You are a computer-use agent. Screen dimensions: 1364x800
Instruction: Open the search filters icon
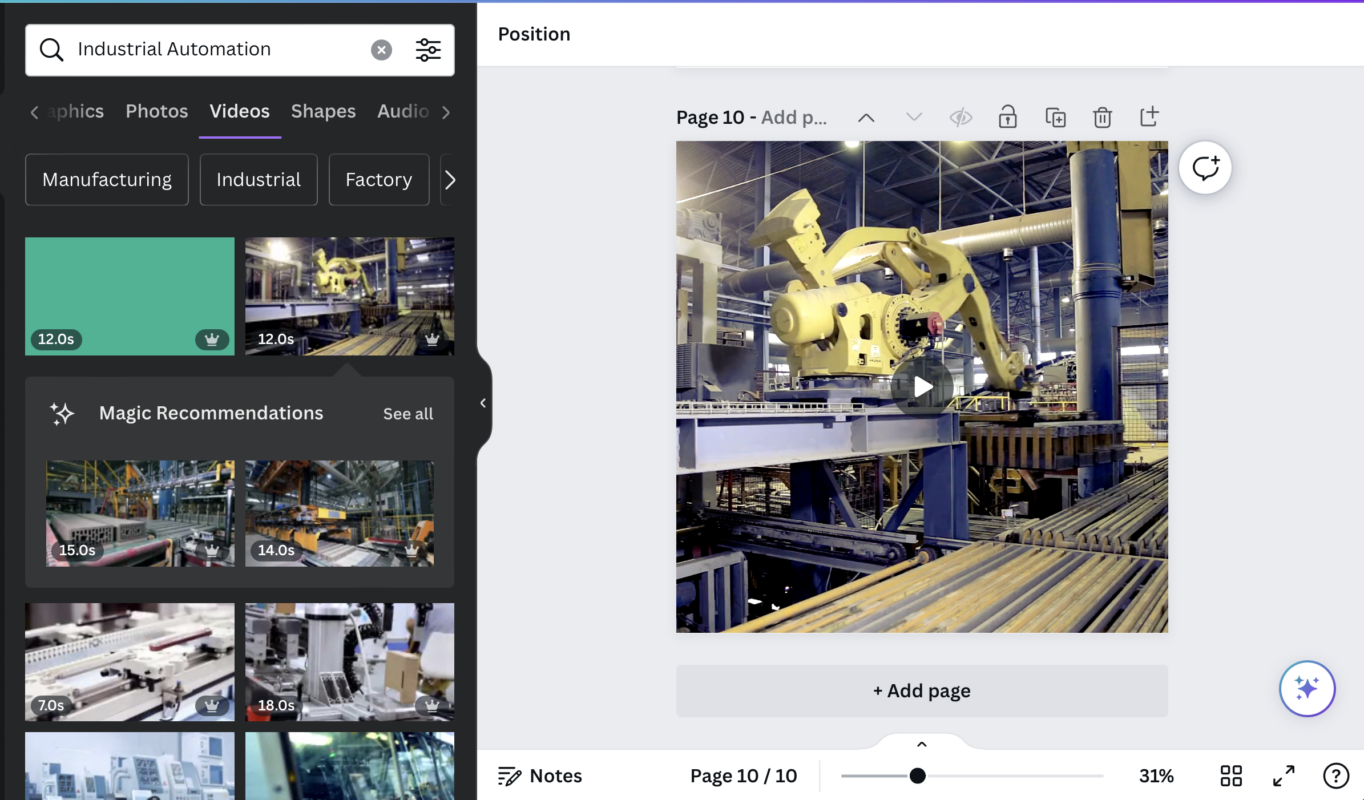coord(428,49)
